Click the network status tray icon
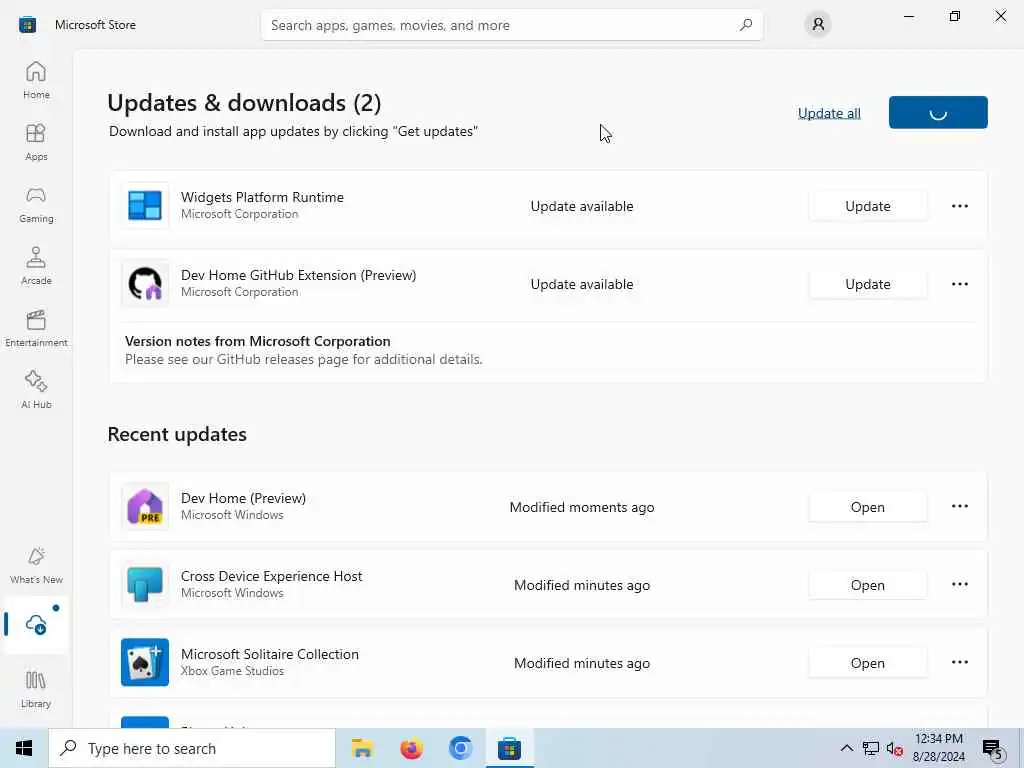The height and width of the screenshot is (768, 1024). coord(871,748)
